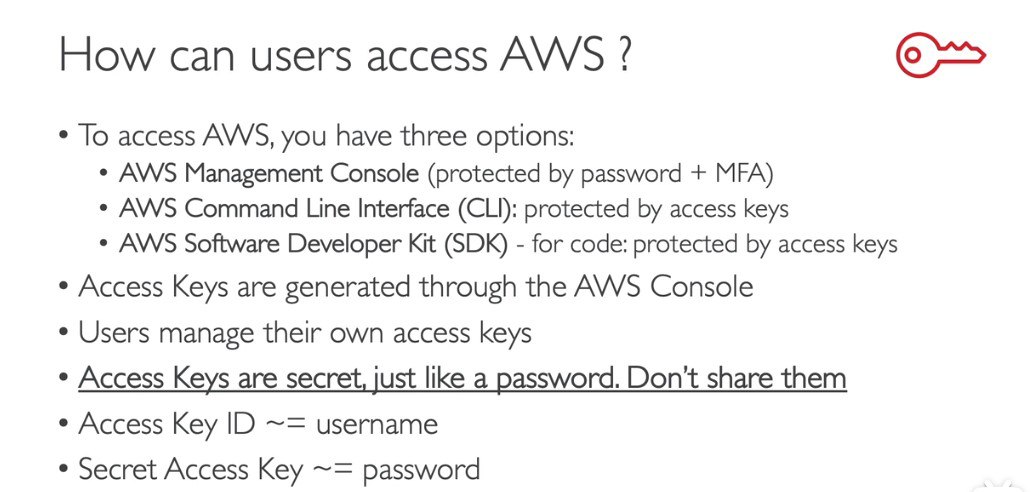Click 'To access AWS, you have three options' line
Screen dimensions: 1031x492
click(x=327, y=137)
